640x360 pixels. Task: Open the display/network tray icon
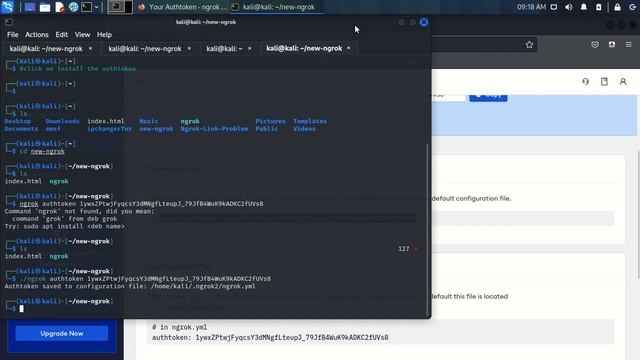[x=554, y=7]
